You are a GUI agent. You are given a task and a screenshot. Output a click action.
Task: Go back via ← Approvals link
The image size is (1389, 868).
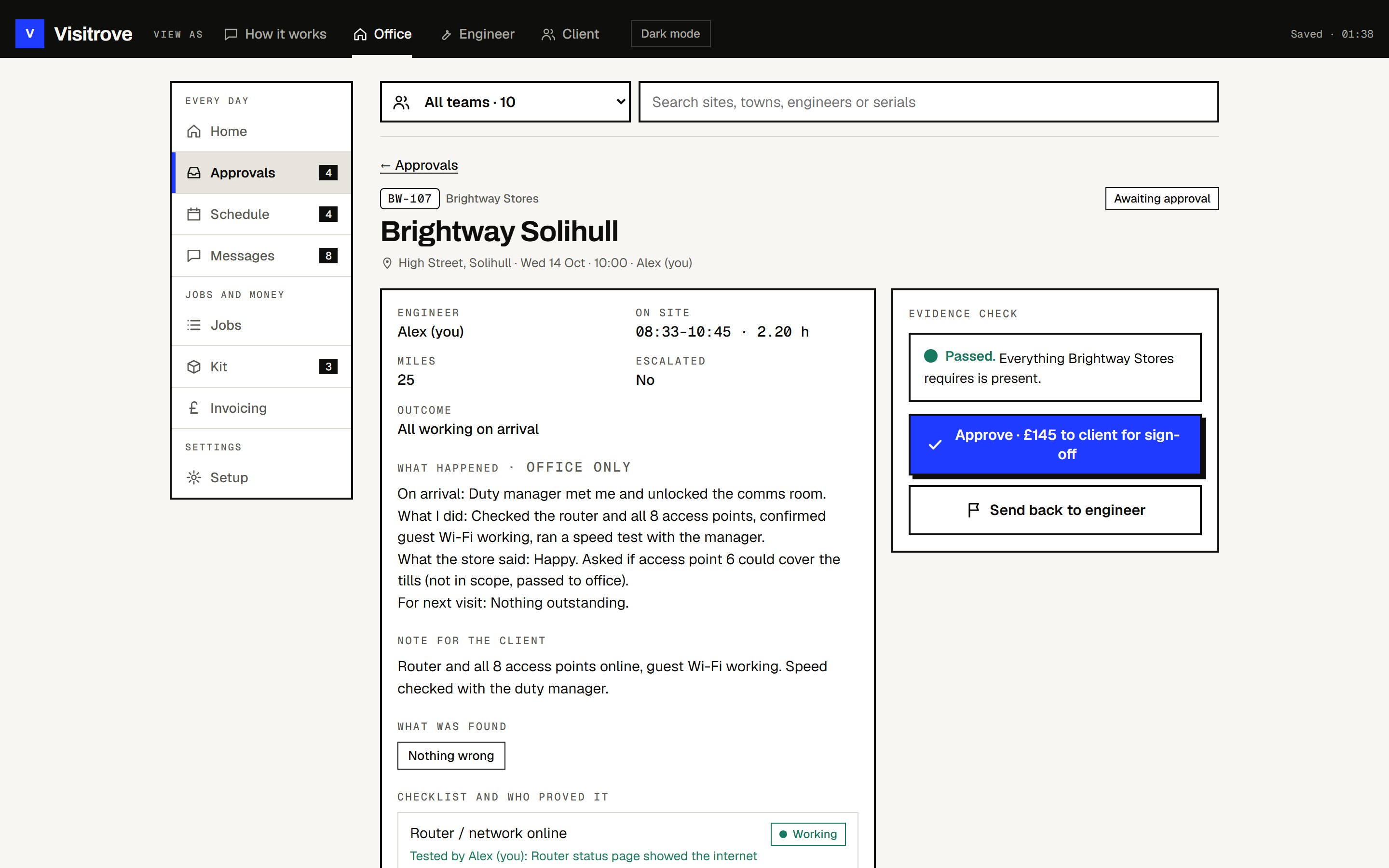pos(419,165)
